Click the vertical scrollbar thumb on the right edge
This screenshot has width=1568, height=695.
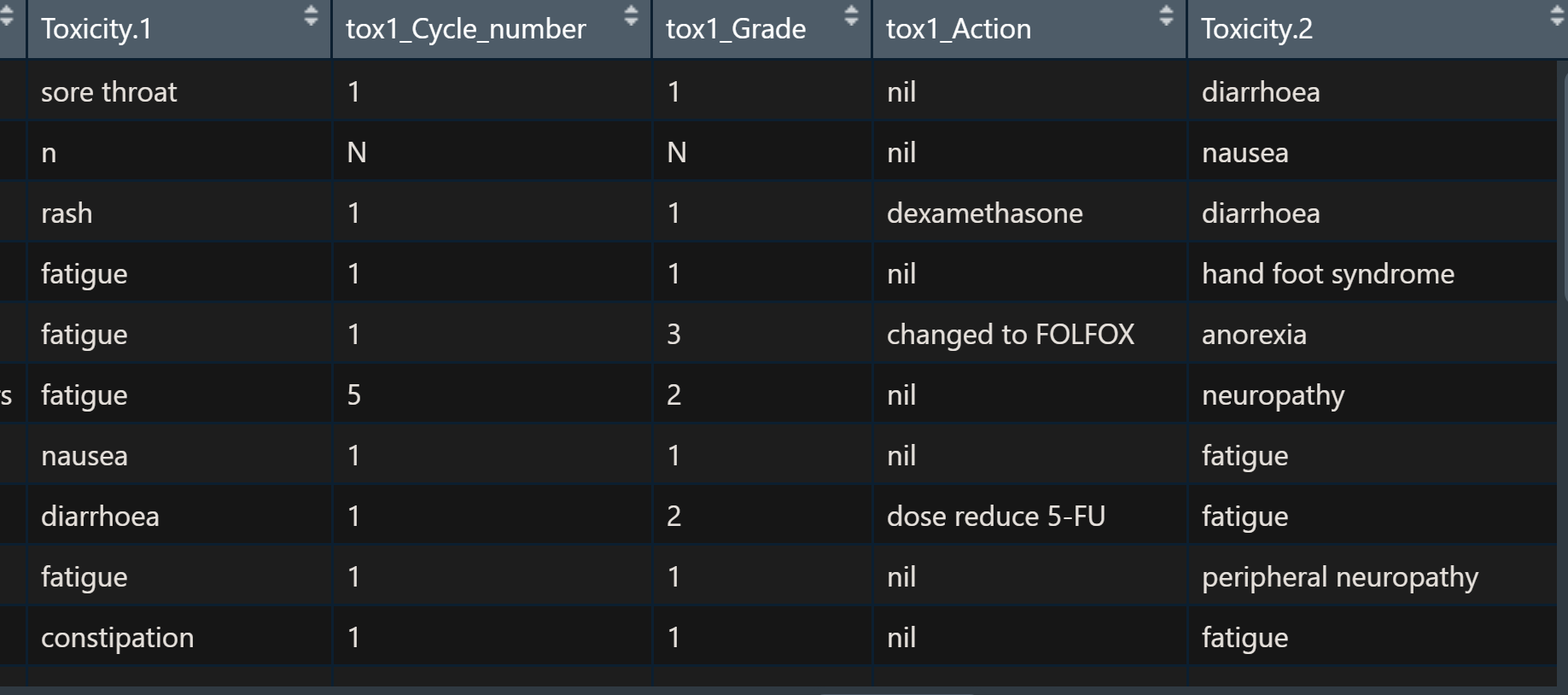[x=1564, y=184]
